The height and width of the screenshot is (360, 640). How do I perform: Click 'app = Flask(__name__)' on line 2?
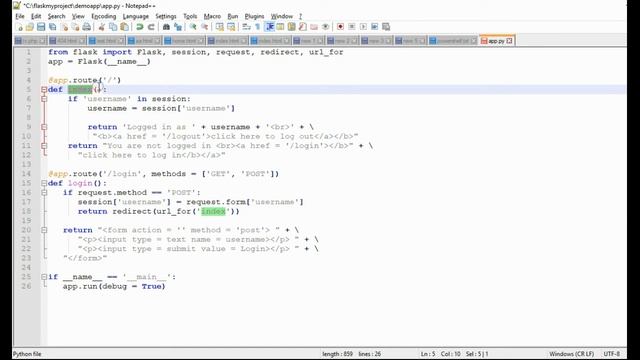click(99, 62)
